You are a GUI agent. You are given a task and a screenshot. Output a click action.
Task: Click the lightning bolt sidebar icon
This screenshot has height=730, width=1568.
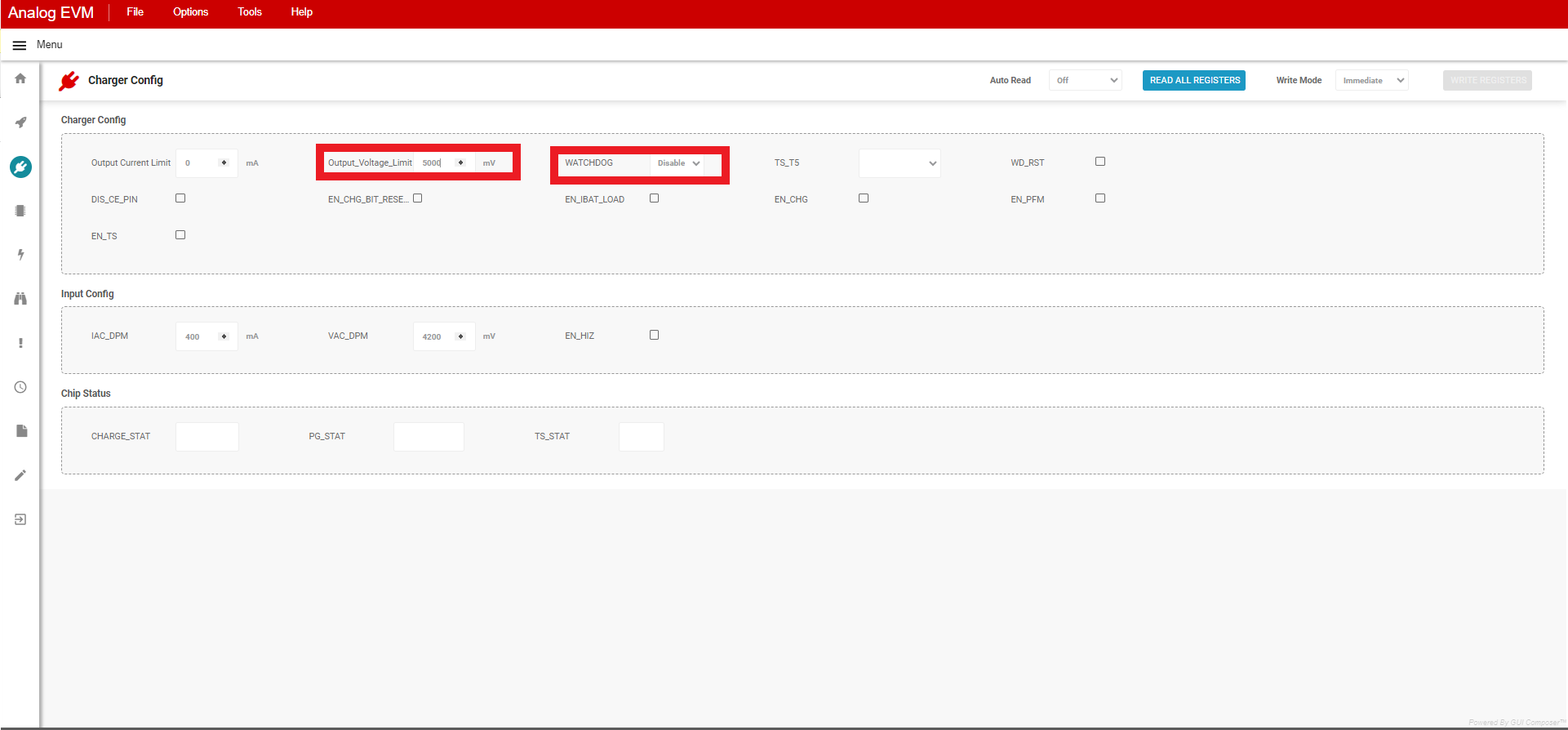pyautogui.click(x=20, y=255)
